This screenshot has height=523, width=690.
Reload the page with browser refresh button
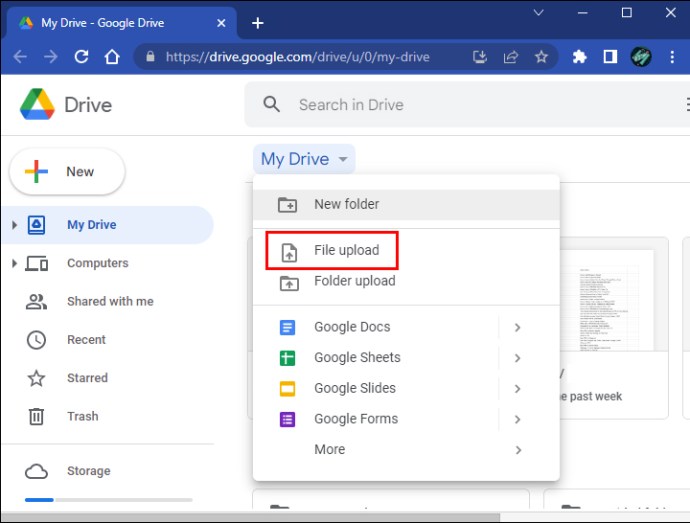[81, 57]
